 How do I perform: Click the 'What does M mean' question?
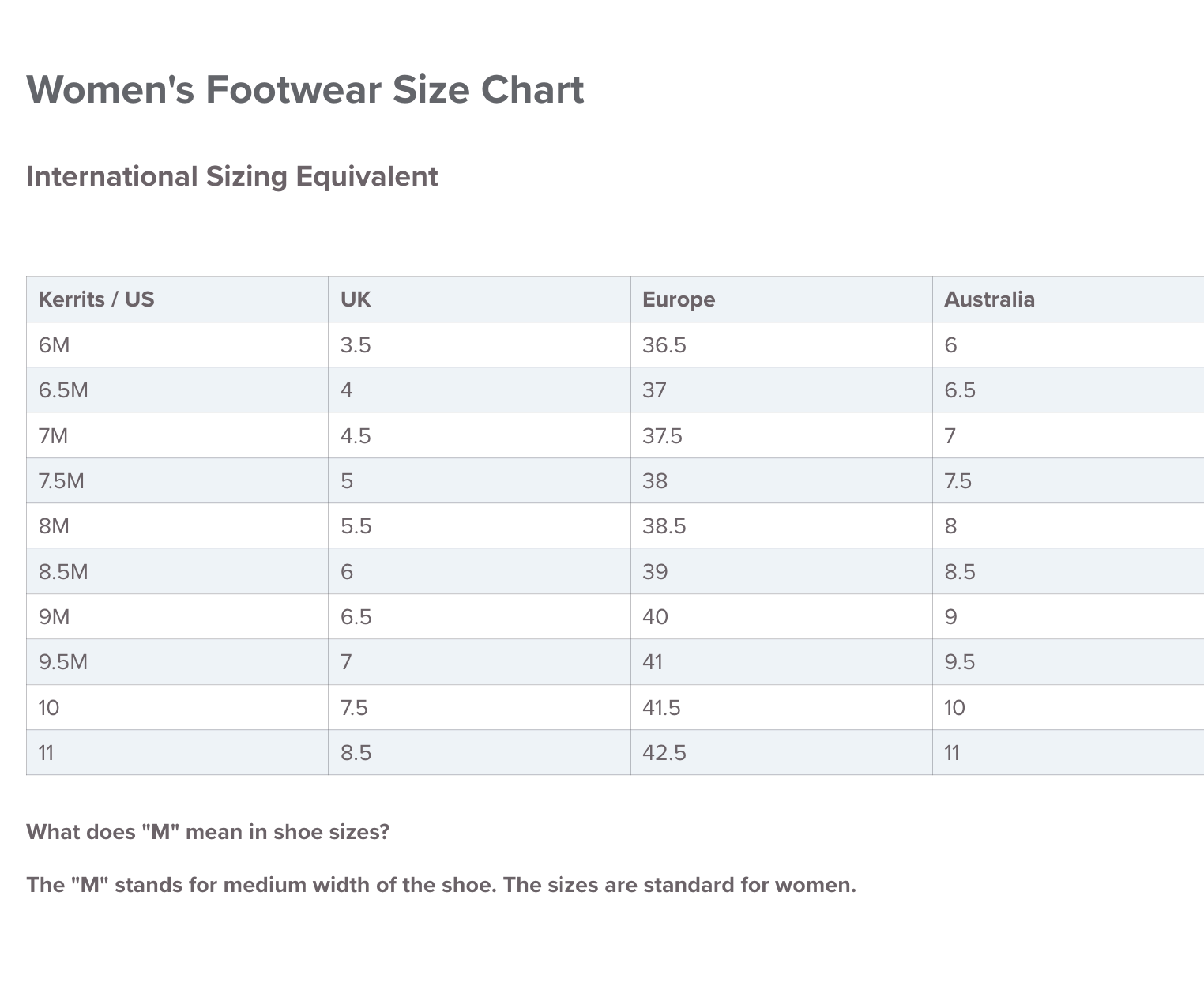coord(208,832)
